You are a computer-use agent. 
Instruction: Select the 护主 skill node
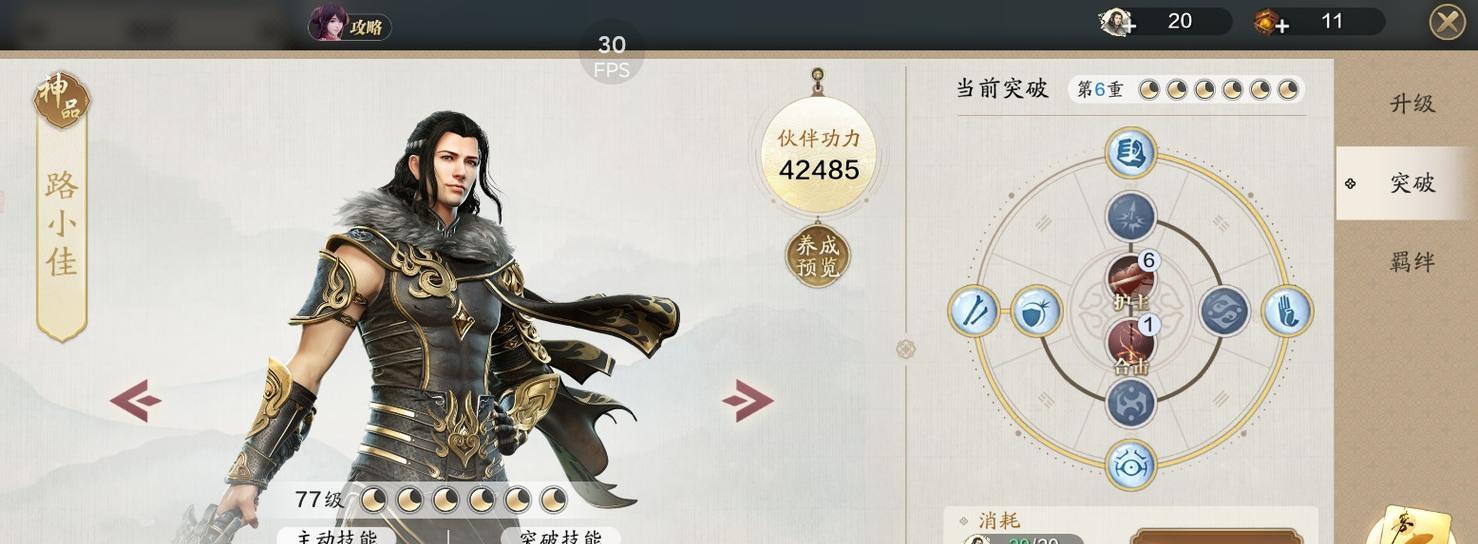tap(1131, 281)
